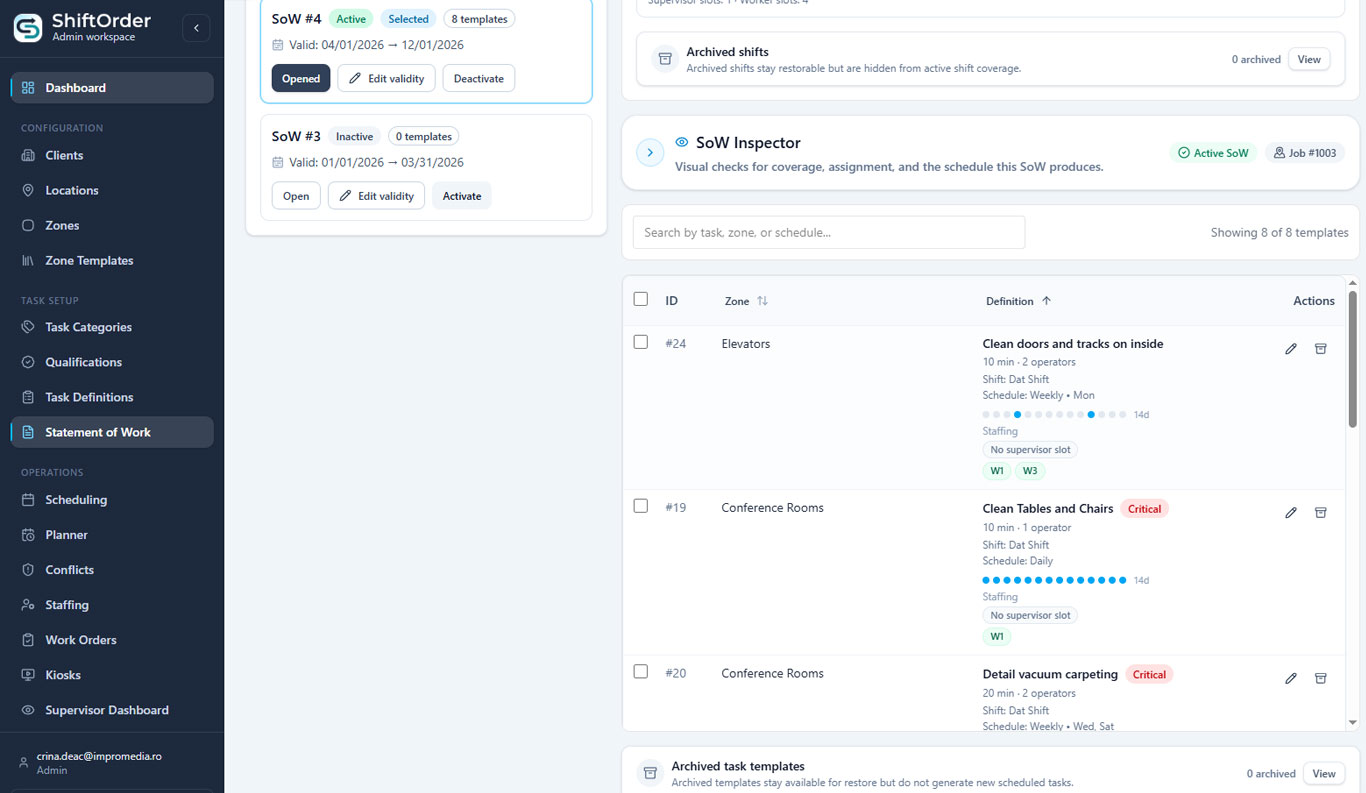1366x793 pixels.
Task: Click No supervisor slot tag on template #19
Action: click(1030, 615)
